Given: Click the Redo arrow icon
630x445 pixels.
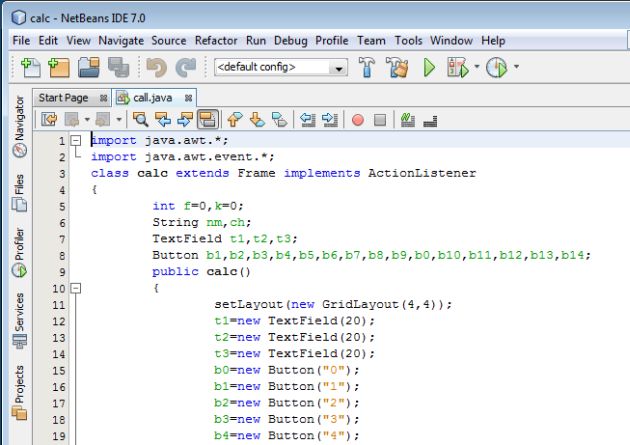Looking at the screenshot, I should coord(186,67).
